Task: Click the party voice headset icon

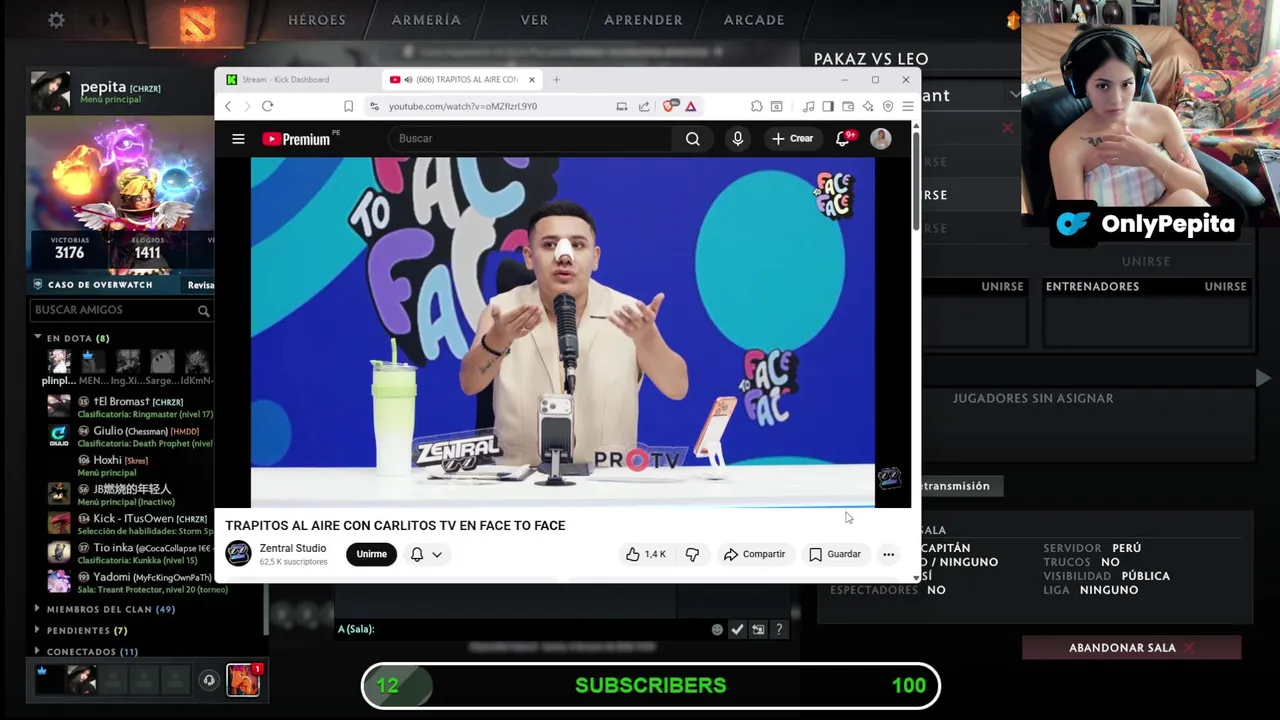Action: point(209,680)
